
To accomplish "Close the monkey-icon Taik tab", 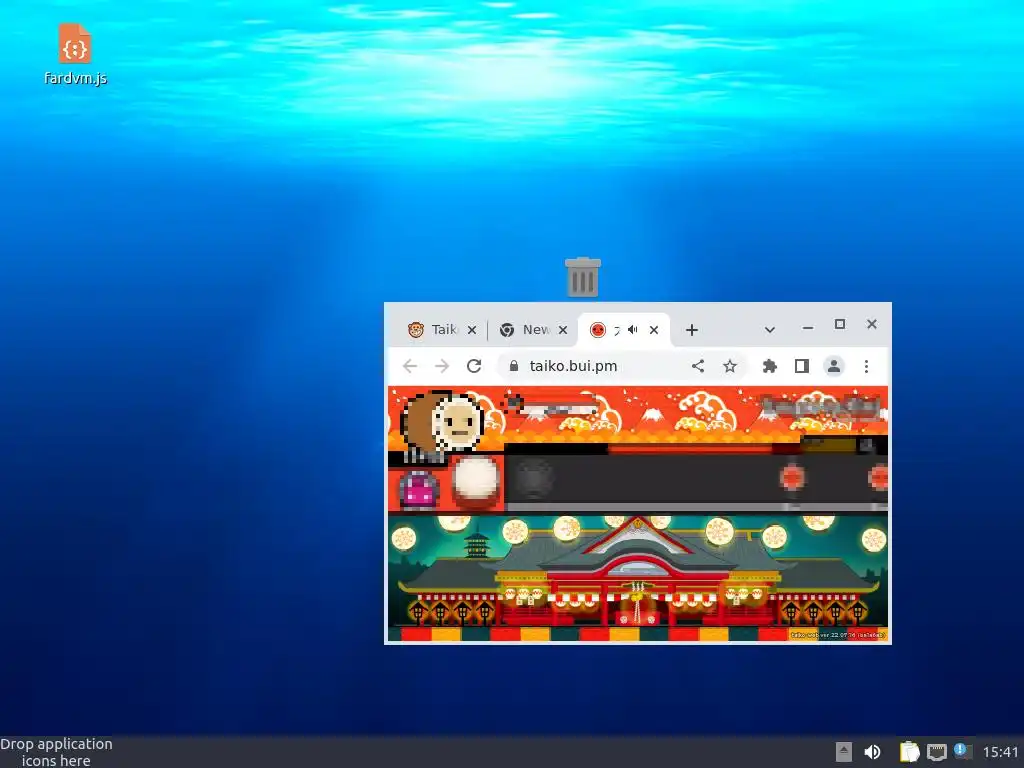I will click(x=472, y=330).
